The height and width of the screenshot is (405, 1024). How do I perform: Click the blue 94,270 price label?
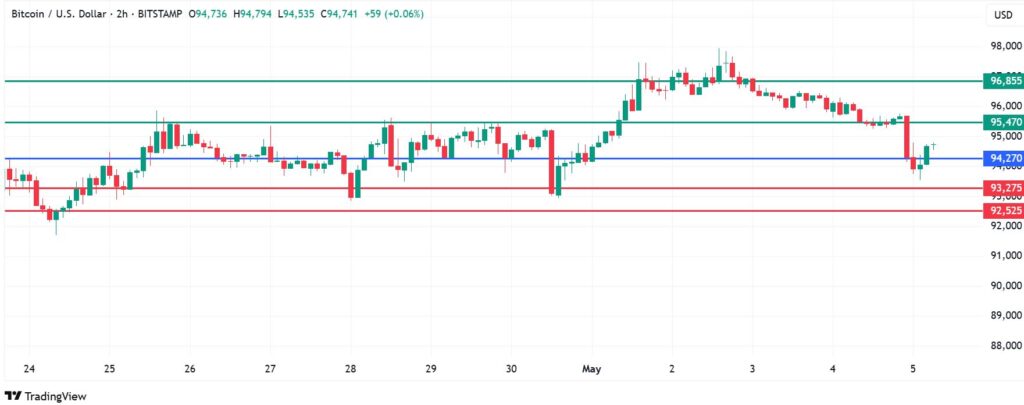1003,158
